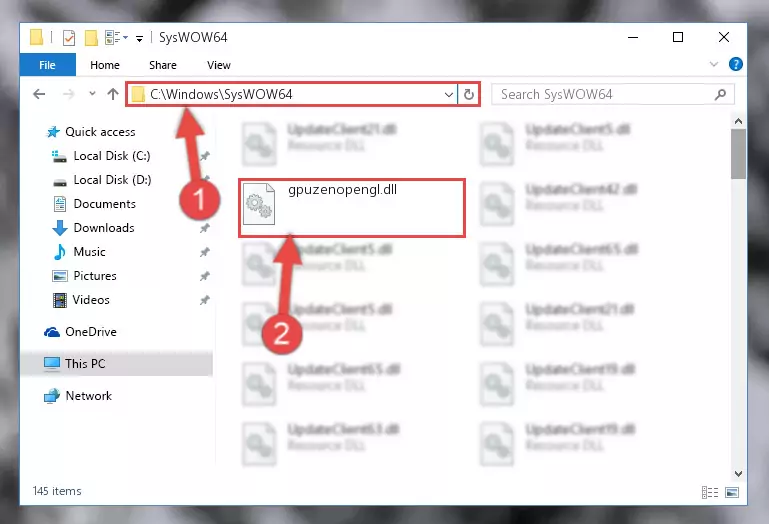The image size is (769, 524).
Task: Select Network in the navigation pane
Action: click(x=88, y=396)
